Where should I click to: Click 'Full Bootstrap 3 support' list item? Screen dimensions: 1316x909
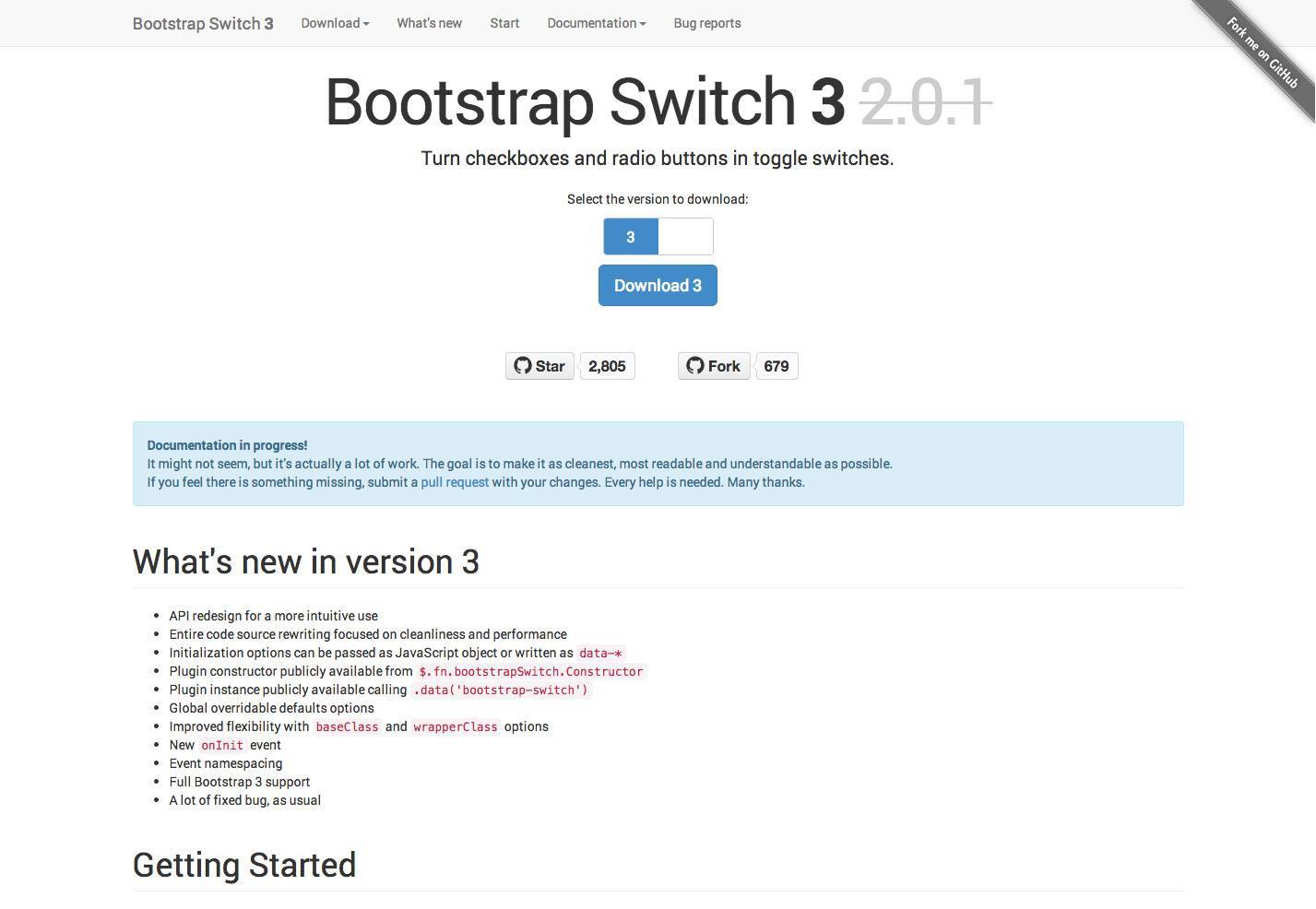tap(240, 782)
